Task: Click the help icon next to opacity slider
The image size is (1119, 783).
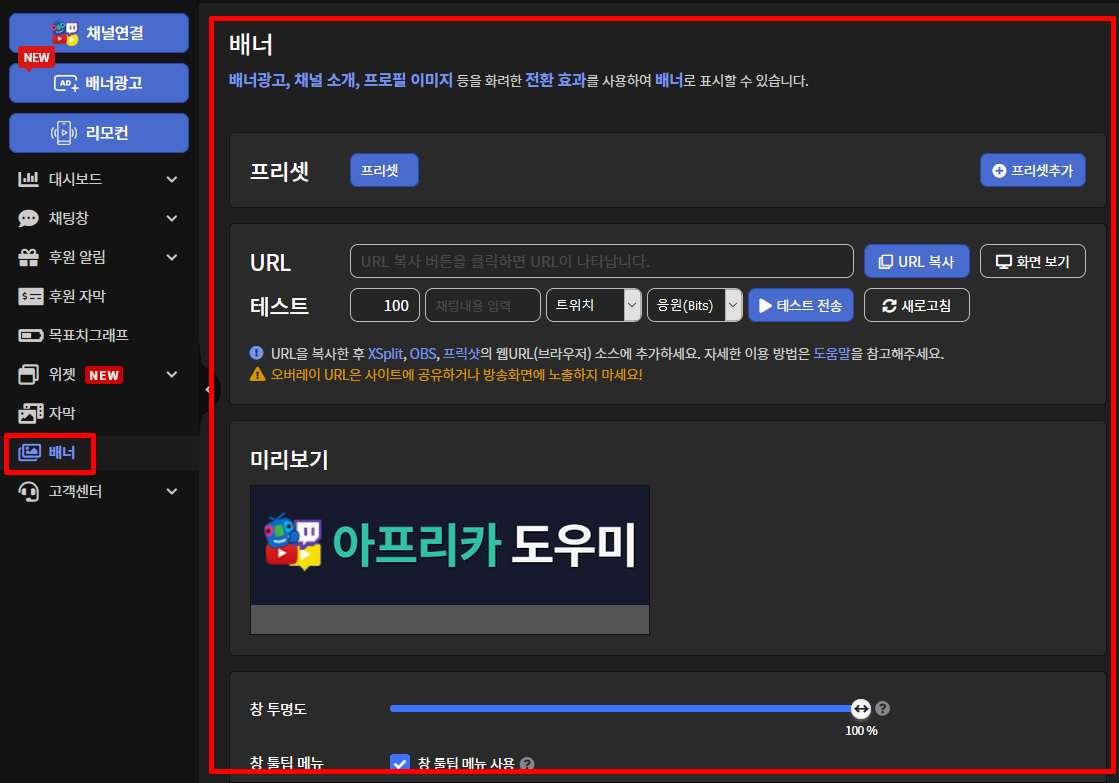Action: click(x=883, y=709)
